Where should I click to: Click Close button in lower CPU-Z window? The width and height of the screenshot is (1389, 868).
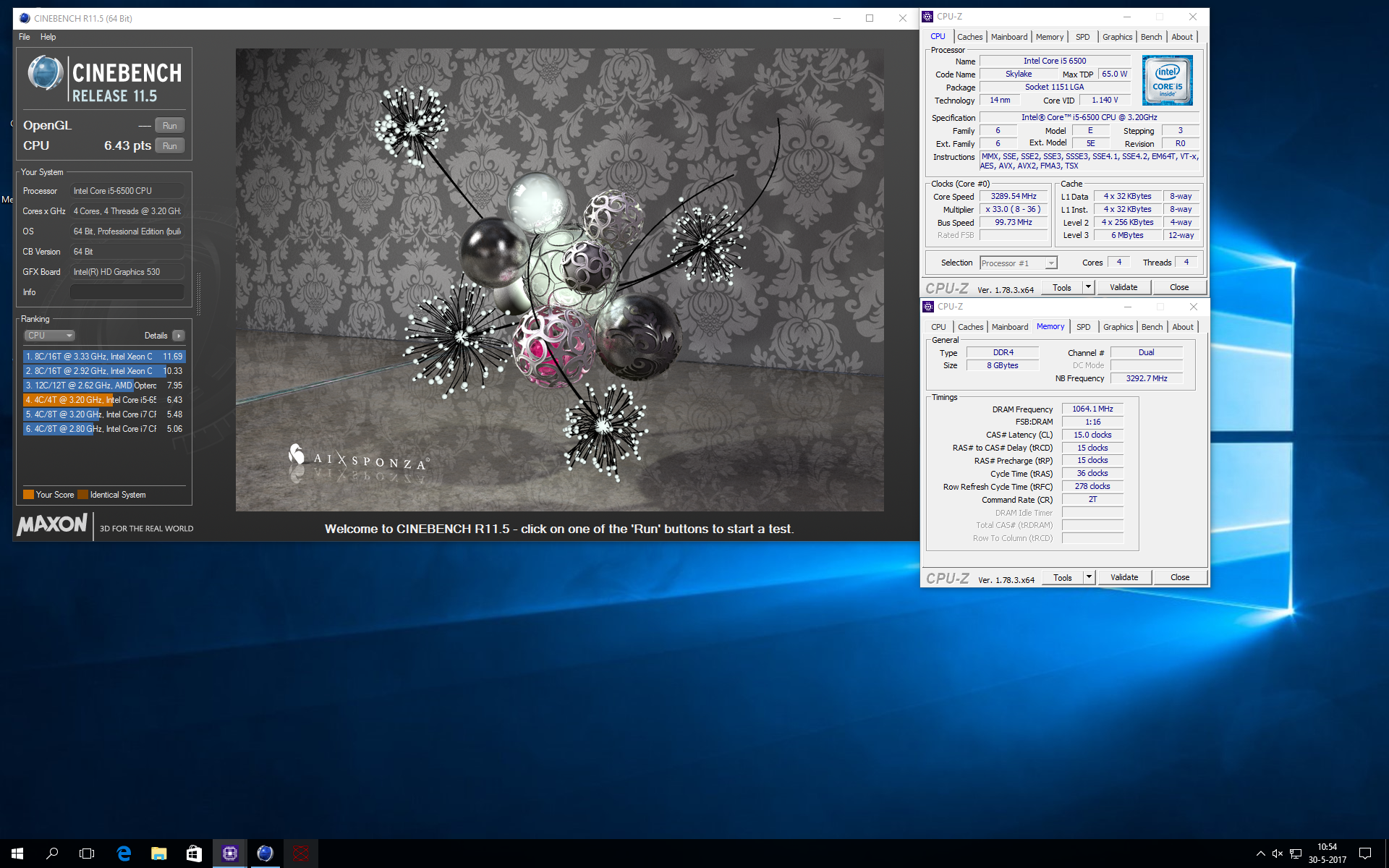pos(1180,577)
